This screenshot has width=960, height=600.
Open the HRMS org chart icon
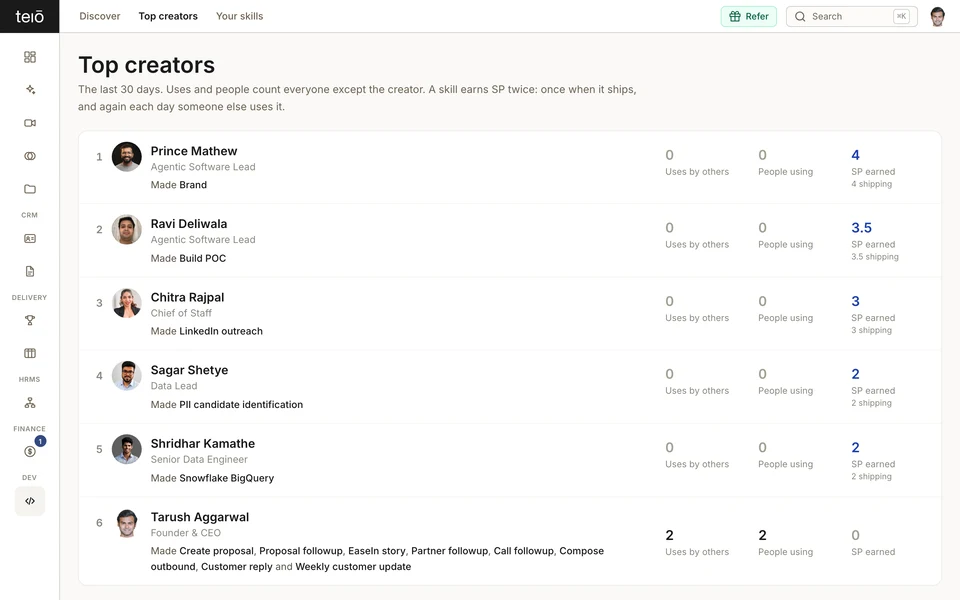[x=29, y=403]
